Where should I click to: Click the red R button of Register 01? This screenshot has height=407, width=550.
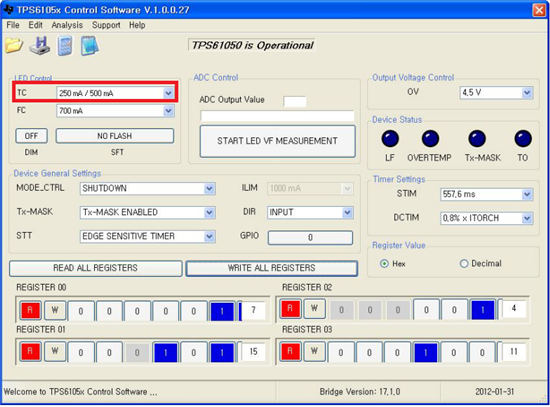pos(30,352)
